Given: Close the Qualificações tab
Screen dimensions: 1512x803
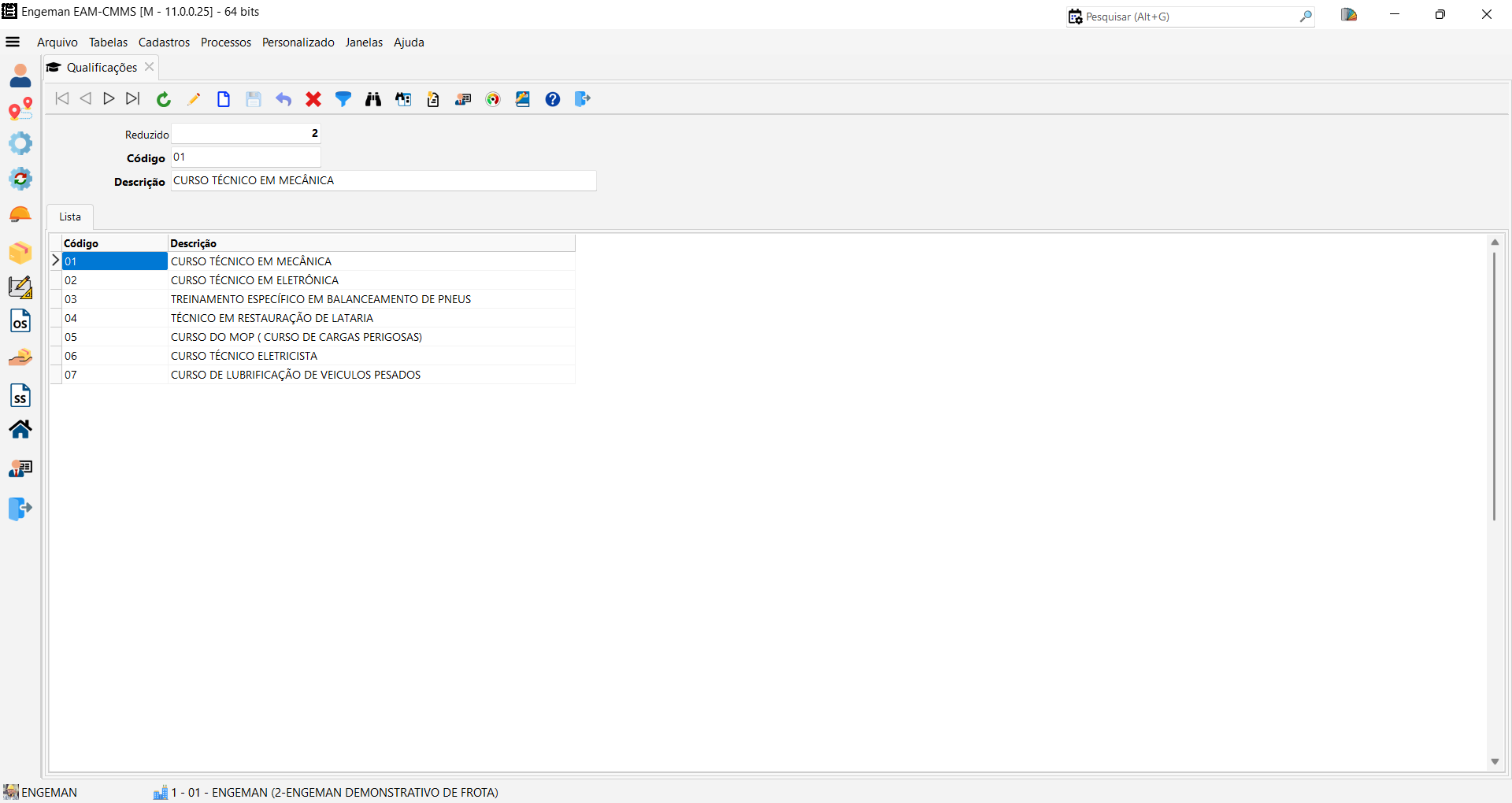Looking at the screenshot, I should tap(150, 67).
